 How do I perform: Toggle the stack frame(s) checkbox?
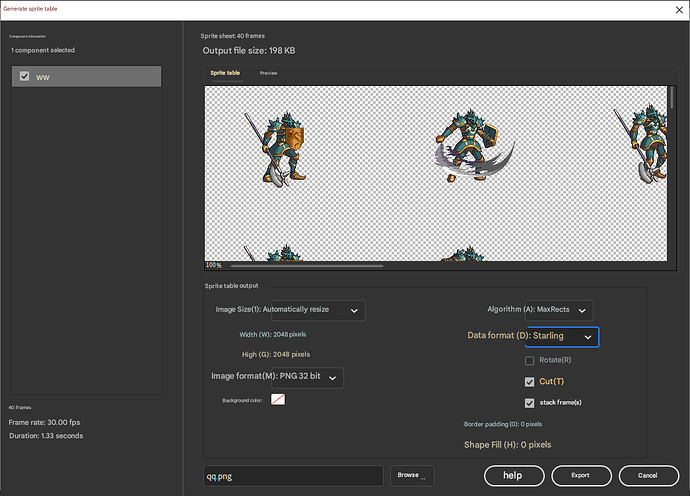(530, 403)
